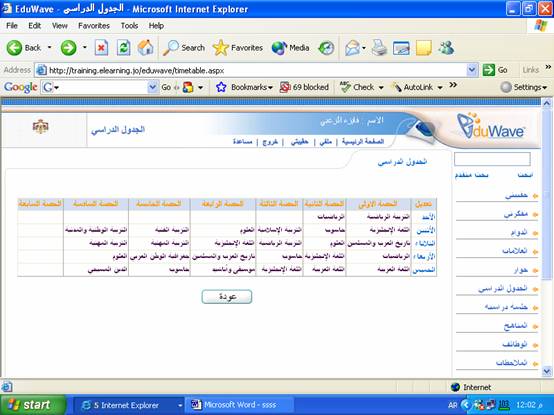Screen dimensions: 554x415
Task: Click the EduWave logo
Action: [491, 126]
